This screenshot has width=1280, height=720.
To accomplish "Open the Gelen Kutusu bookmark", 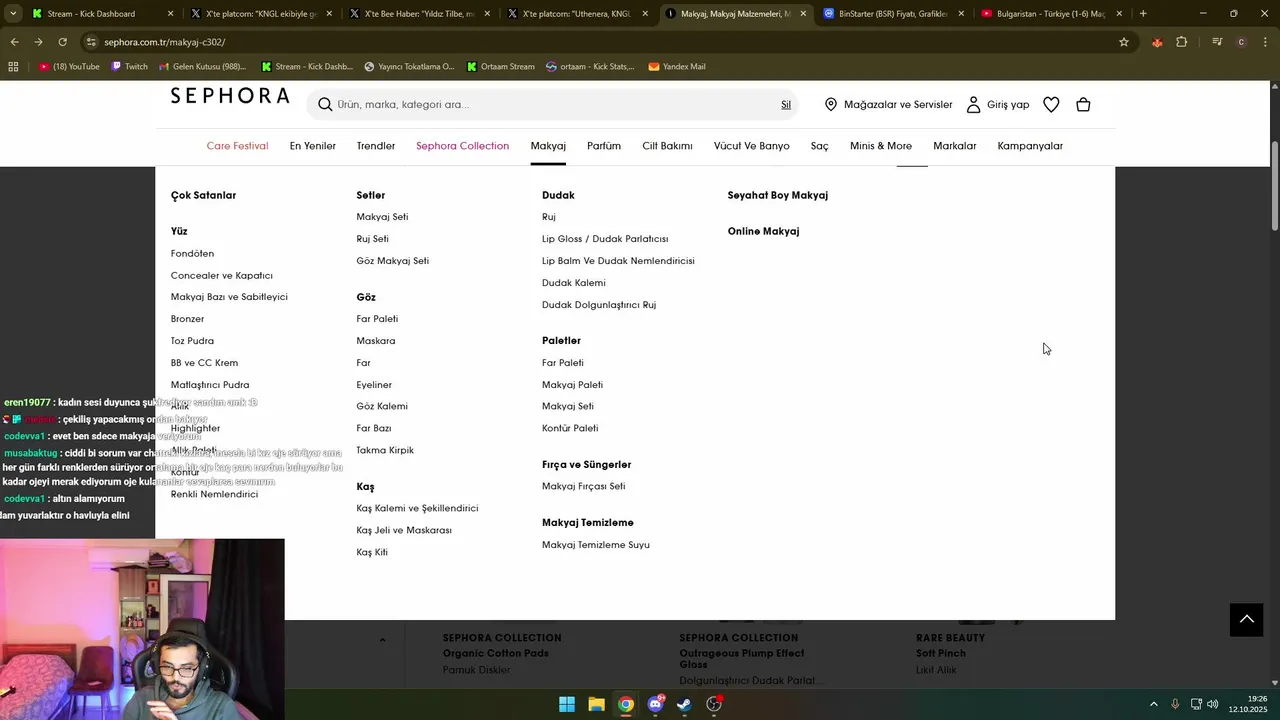I will pyautogui.click(x=202, y=66).
